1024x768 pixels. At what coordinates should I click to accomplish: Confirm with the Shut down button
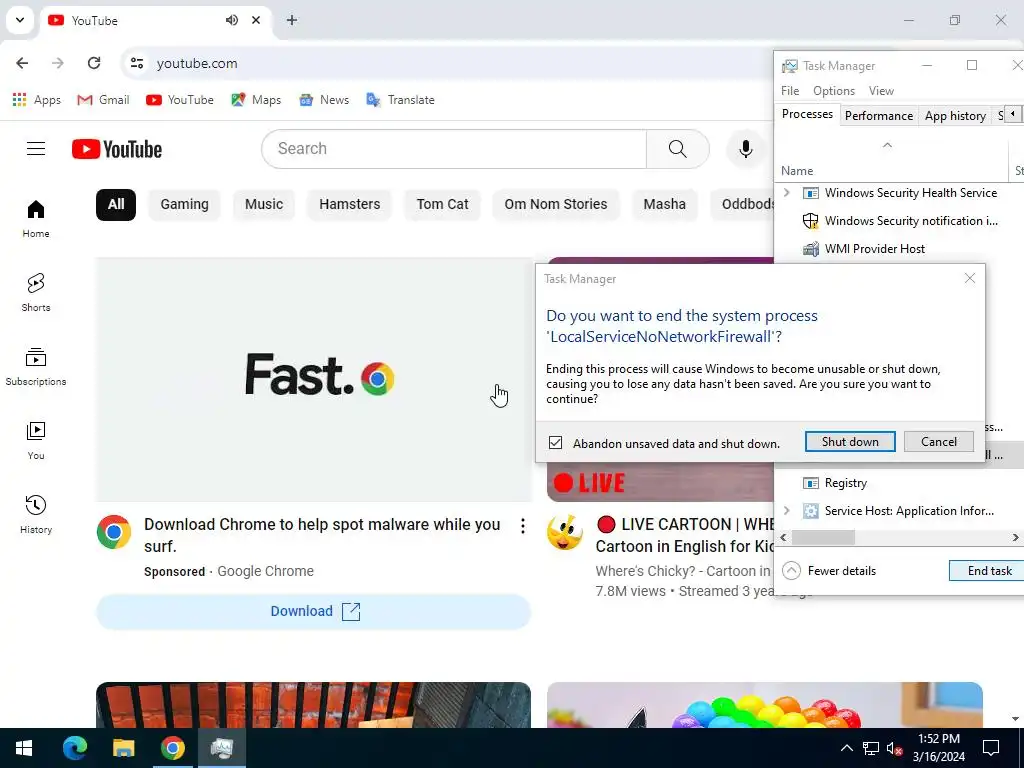pos(850,441)
